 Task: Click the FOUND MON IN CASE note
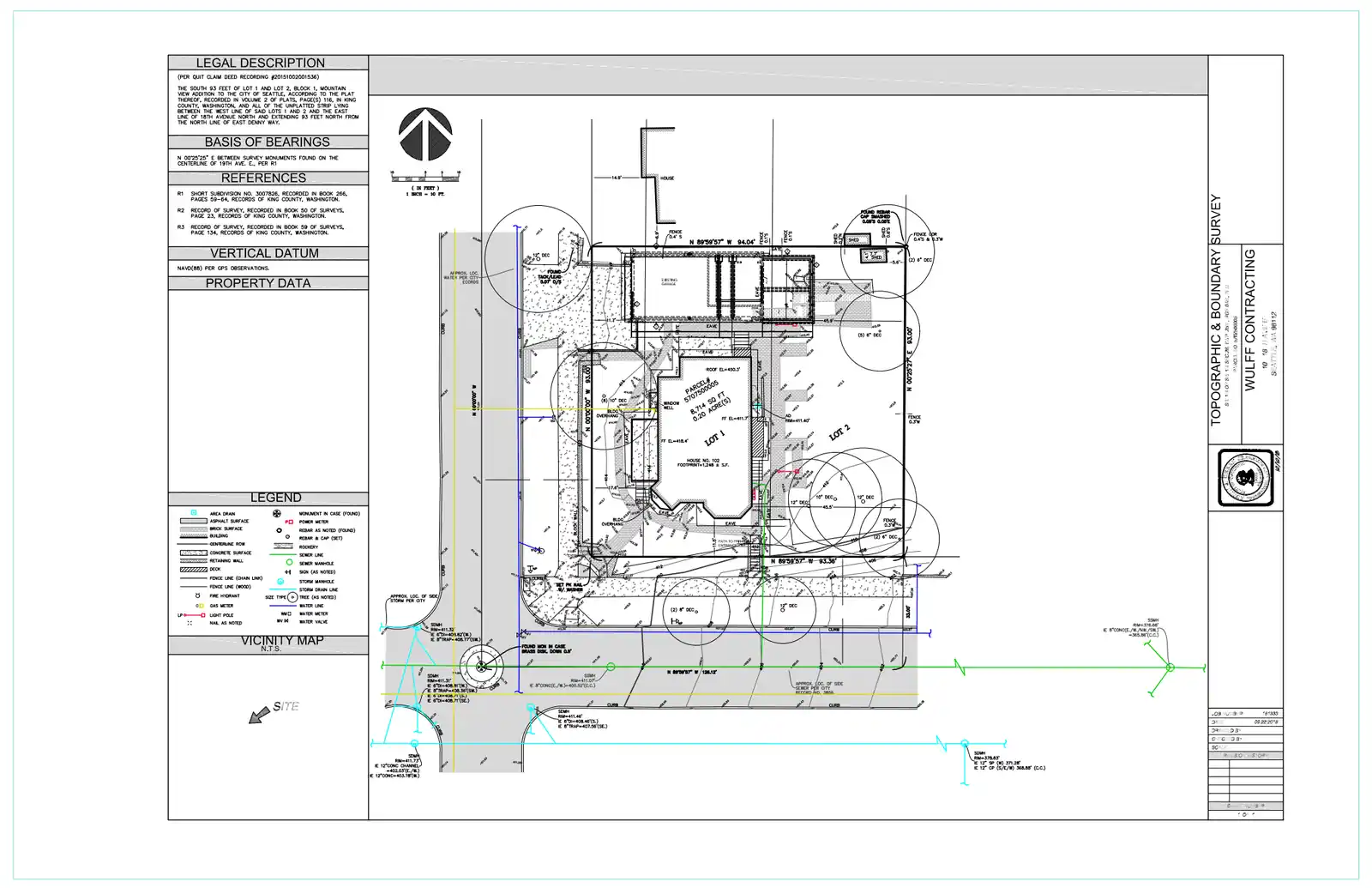(x=546, y=649)
